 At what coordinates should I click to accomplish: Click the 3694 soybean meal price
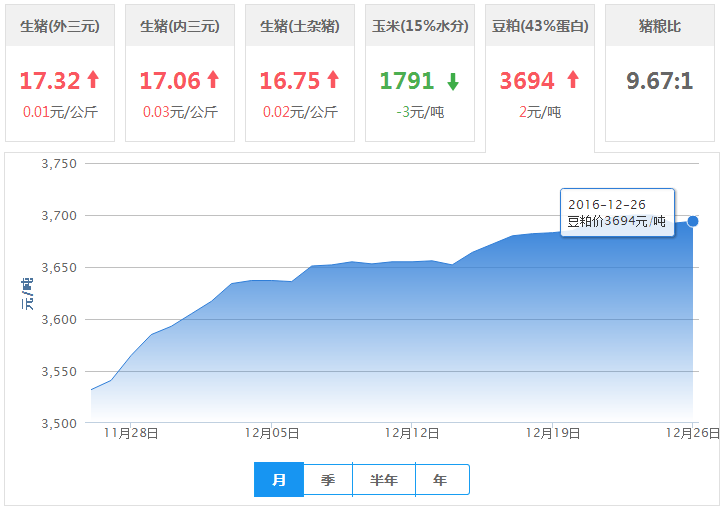coord(527,80)
